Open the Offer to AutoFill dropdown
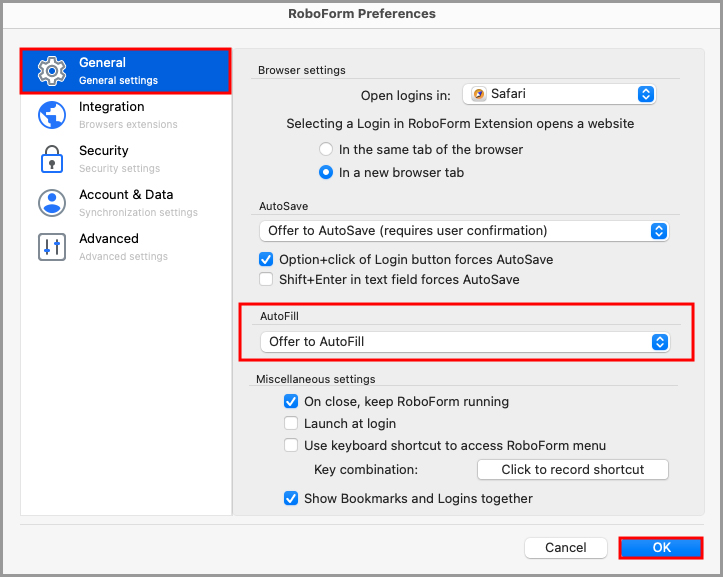 465,342
